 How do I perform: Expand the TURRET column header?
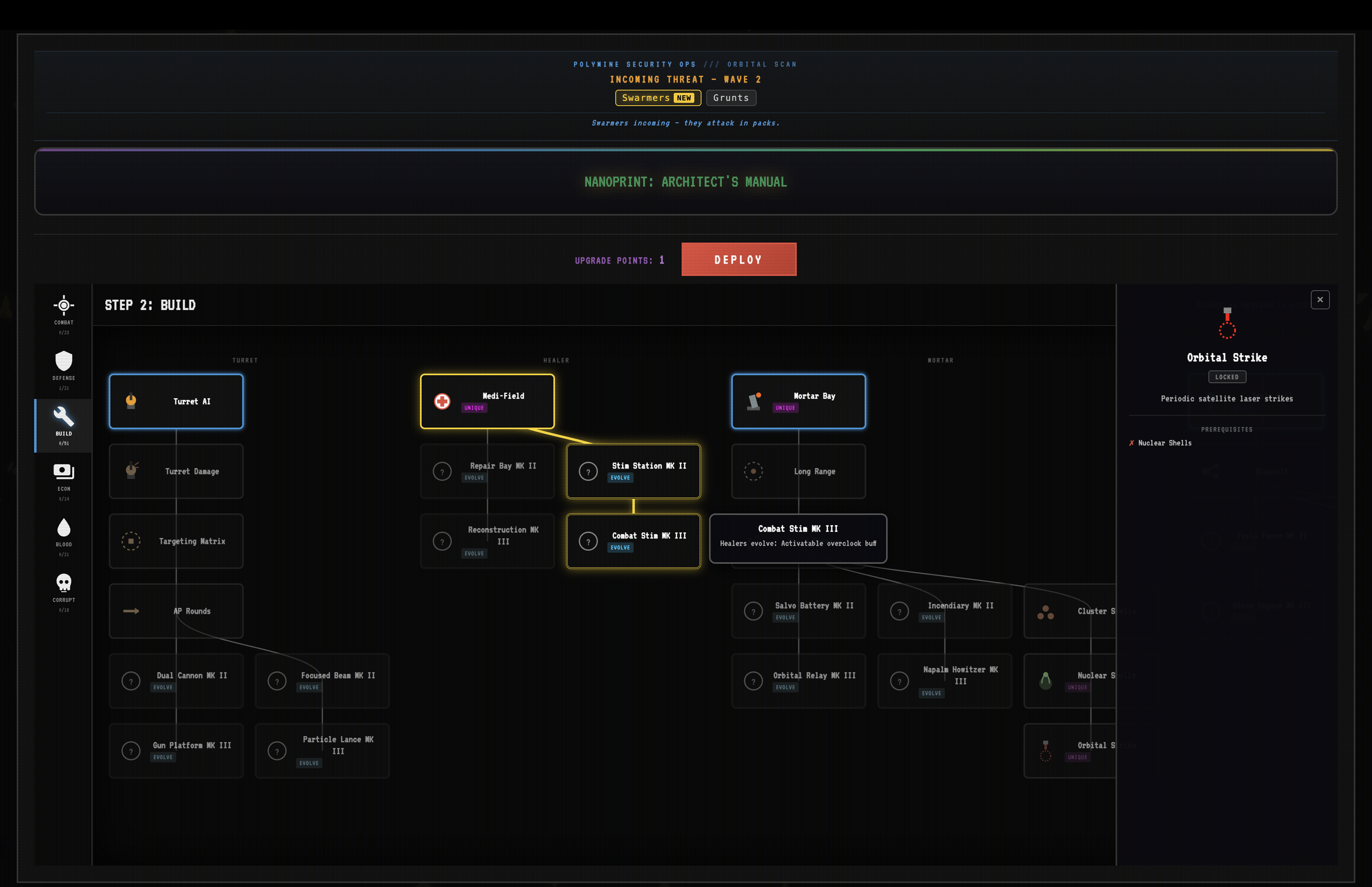click(x=245, y=360)
